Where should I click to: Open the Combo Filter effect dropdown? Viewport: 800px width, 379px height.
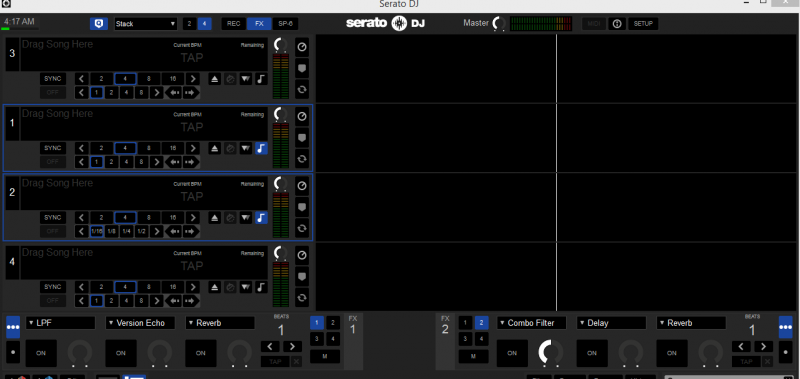(x=532, y=323)
